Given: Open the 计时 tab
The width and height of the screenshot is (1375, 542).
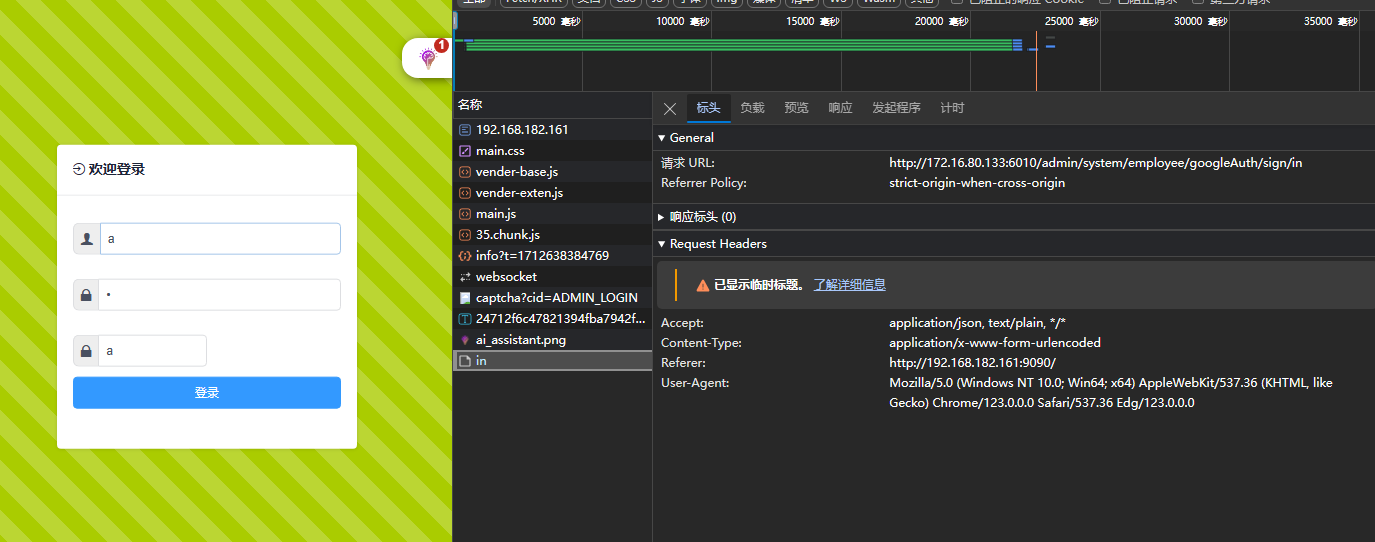Looking at the screenshot, I should tap(952, 108).
